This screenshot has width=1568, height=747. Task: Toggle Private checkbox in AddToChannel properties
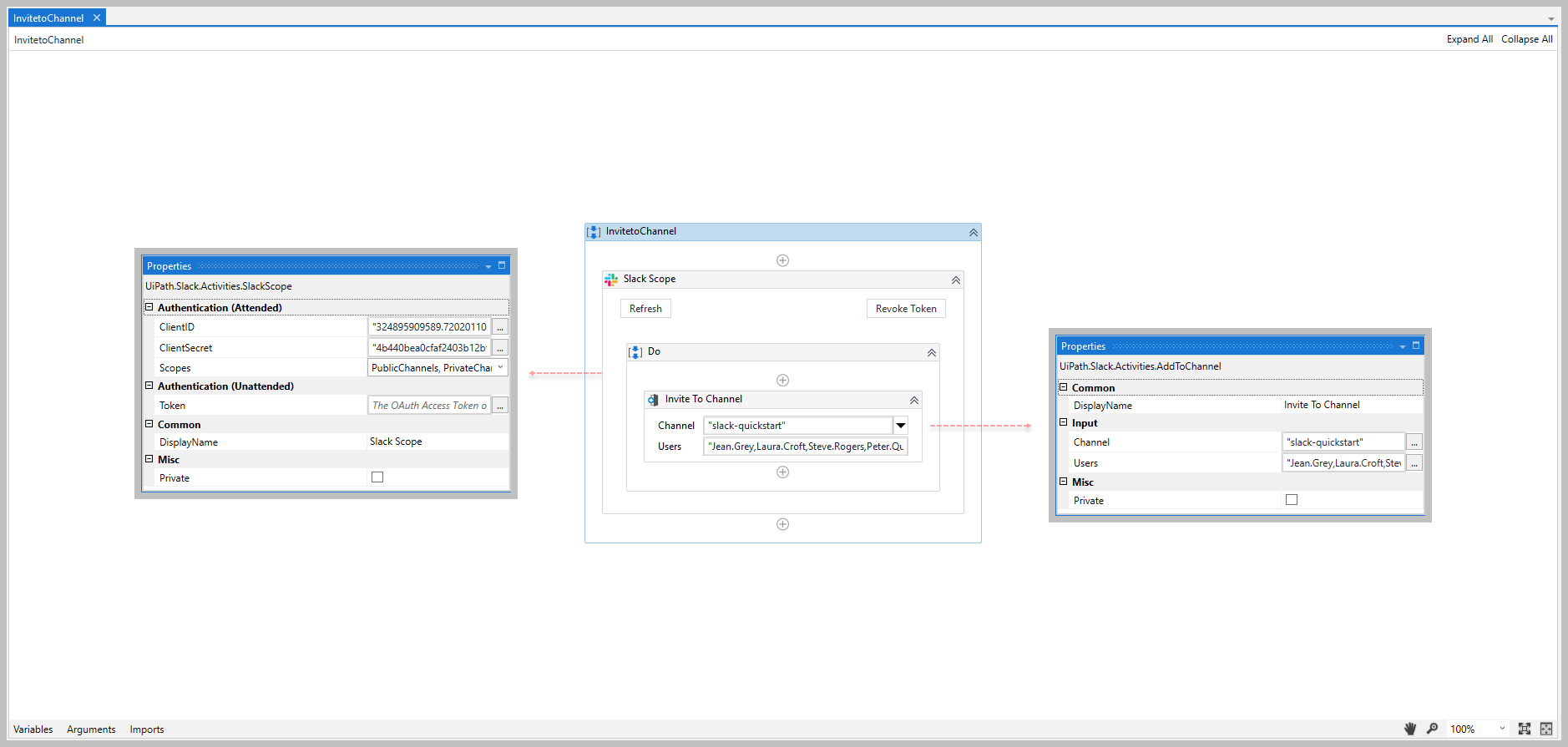[x=1292, y=500]
